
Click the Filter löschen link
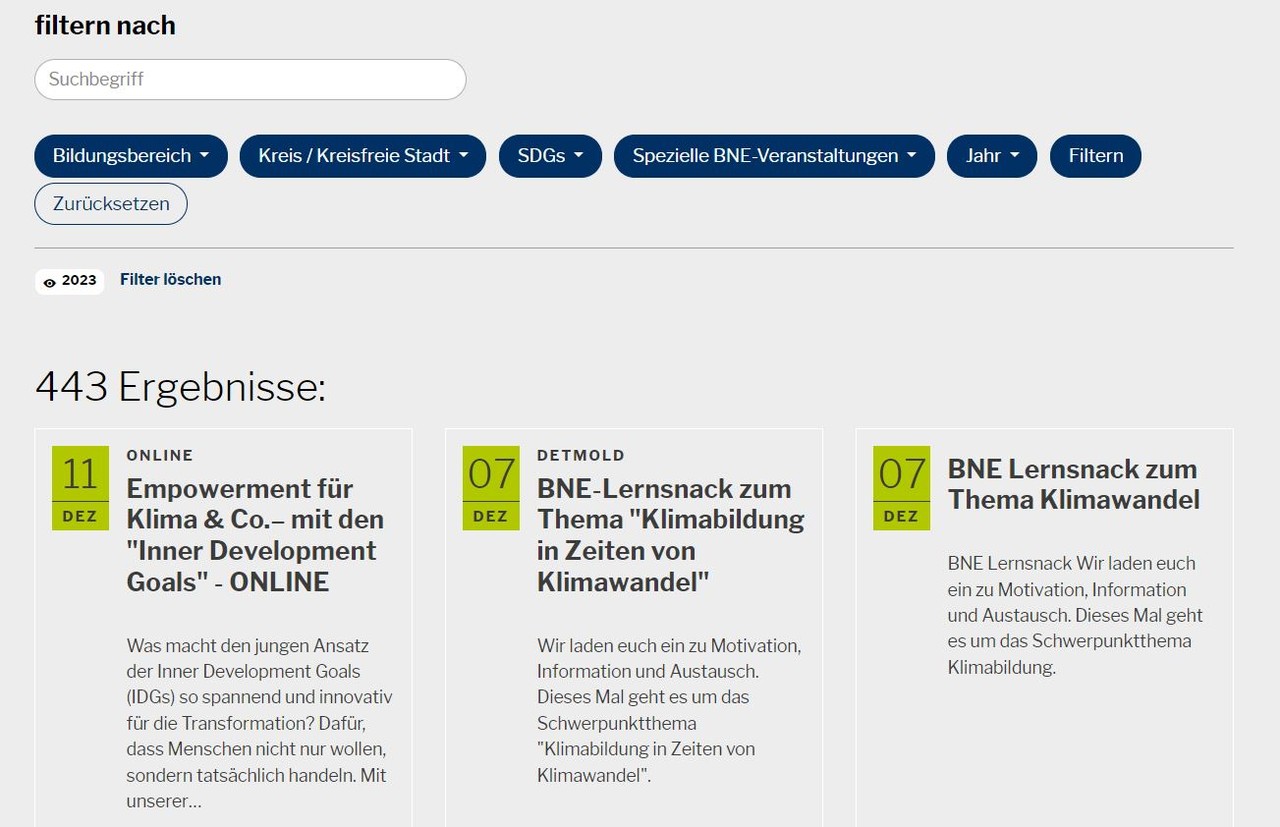170,279
